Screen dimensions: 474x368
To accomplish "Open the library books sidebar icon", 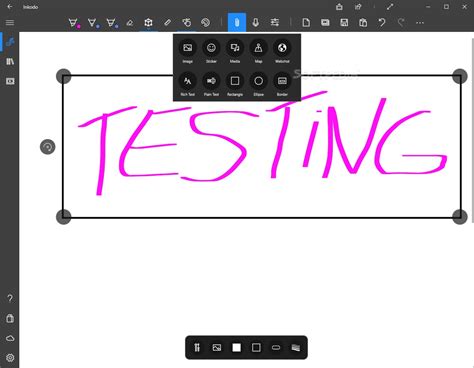I will (x=10, y=61).
